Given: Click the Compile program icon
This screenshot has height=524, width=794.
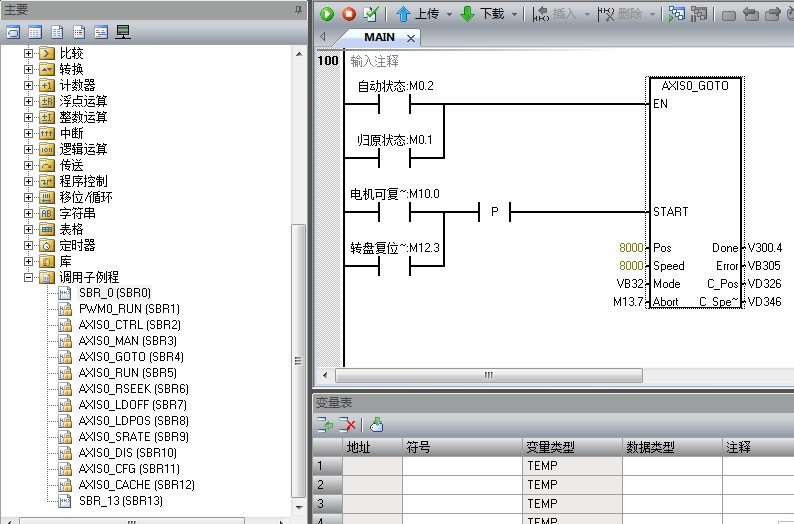Looking at the screenshot, I should (371, 14).
